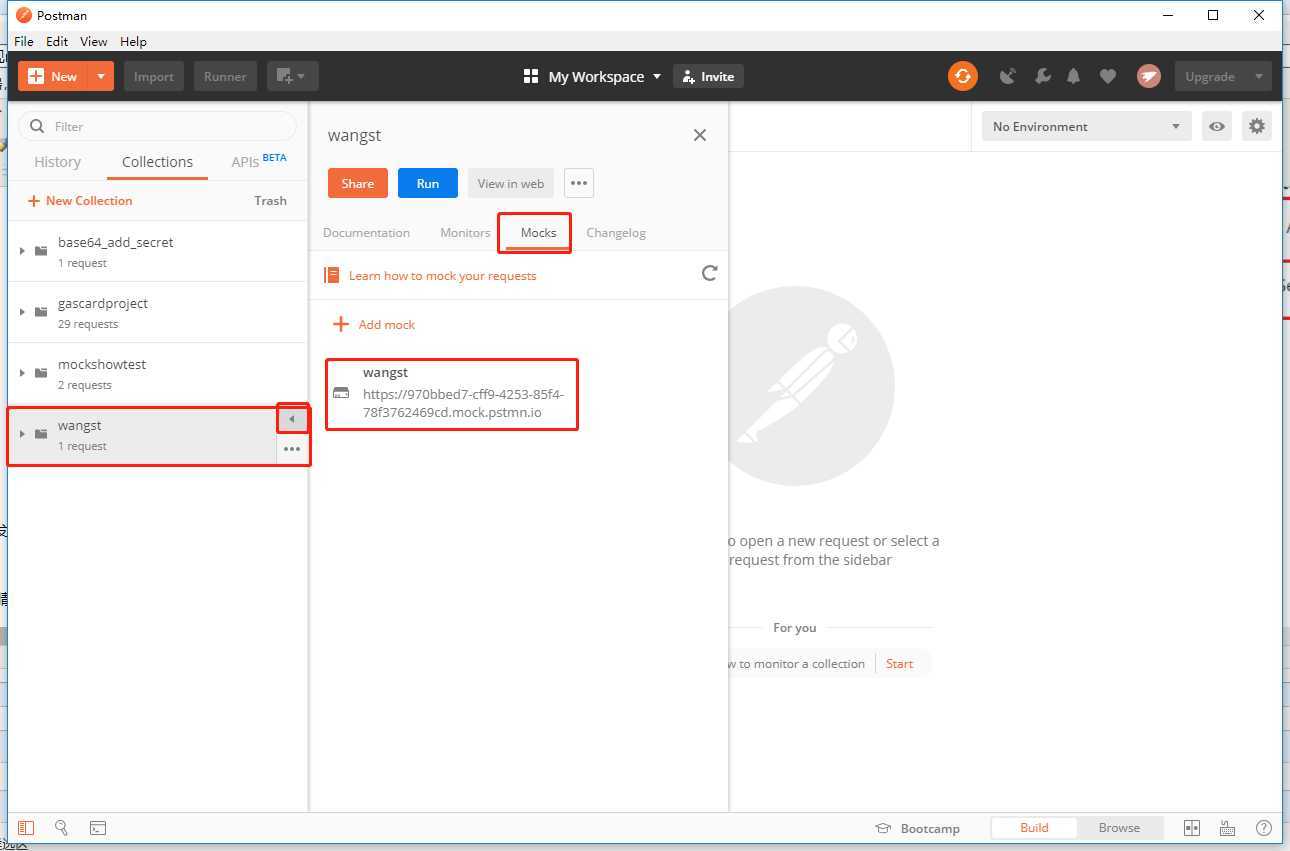Open the Changelog tab
Viewport: 1290px width, 851px height.
pyautogui.click(x=616, y=233)
